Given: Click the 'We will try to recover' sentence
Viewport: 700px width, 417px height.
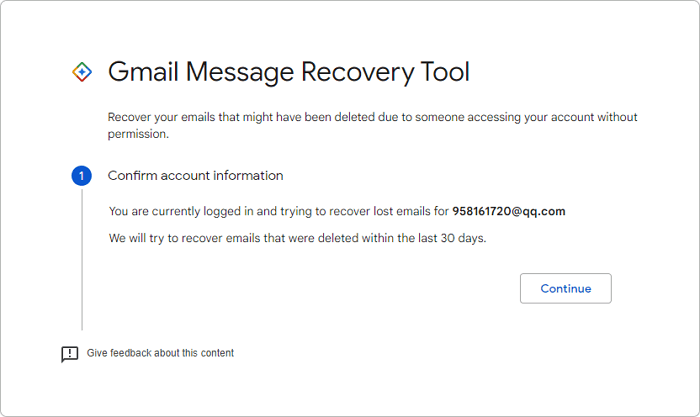Looking at the screenshot, I should coord(296,238).
